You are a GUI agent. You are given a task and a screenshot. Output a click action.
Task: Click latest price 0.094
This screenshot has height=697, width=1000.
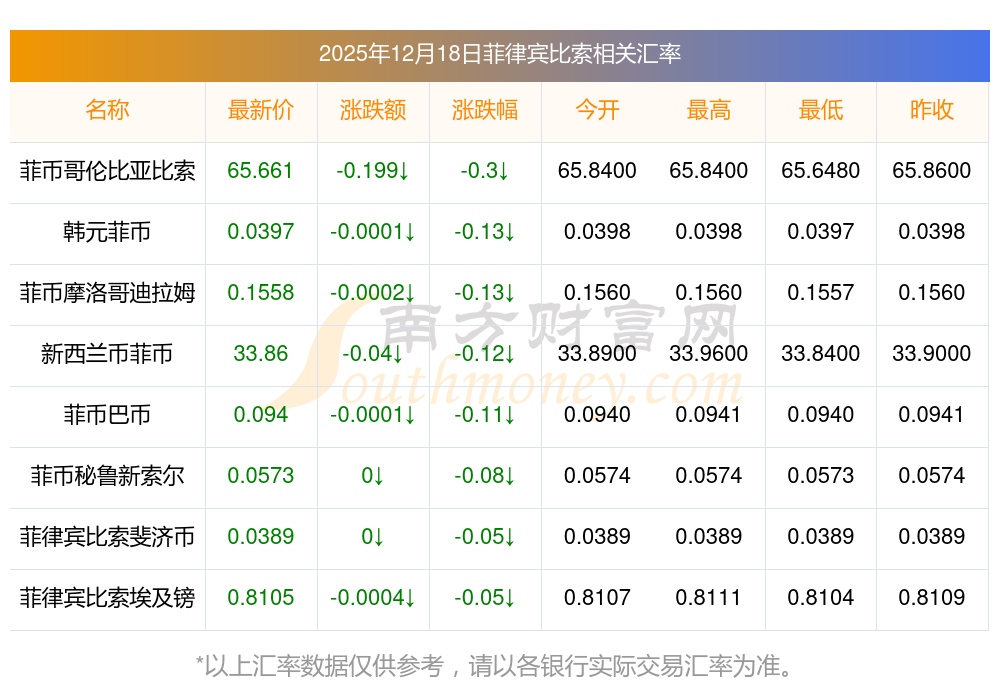pos(261,415)
